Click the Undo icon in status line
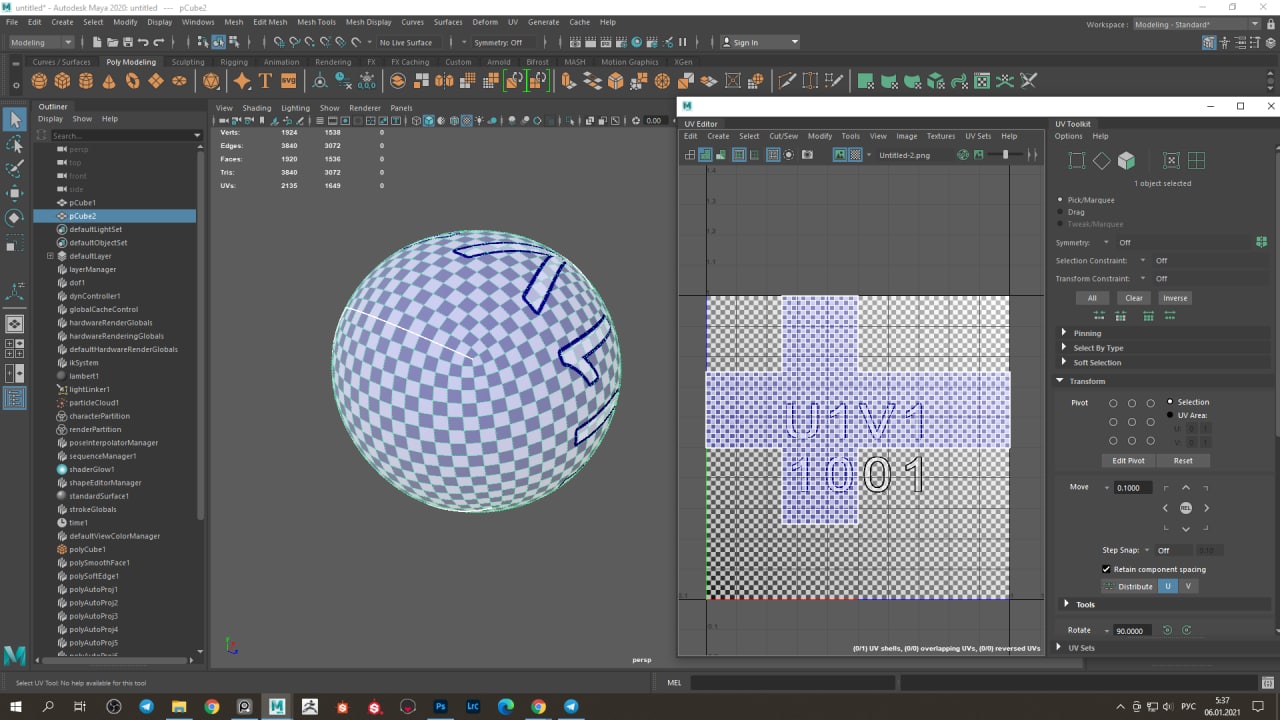1280x720 pixels. point(143,42)
